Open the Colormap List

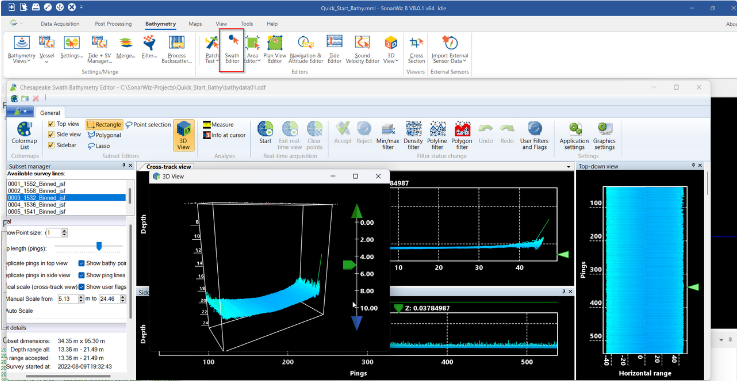24,136
